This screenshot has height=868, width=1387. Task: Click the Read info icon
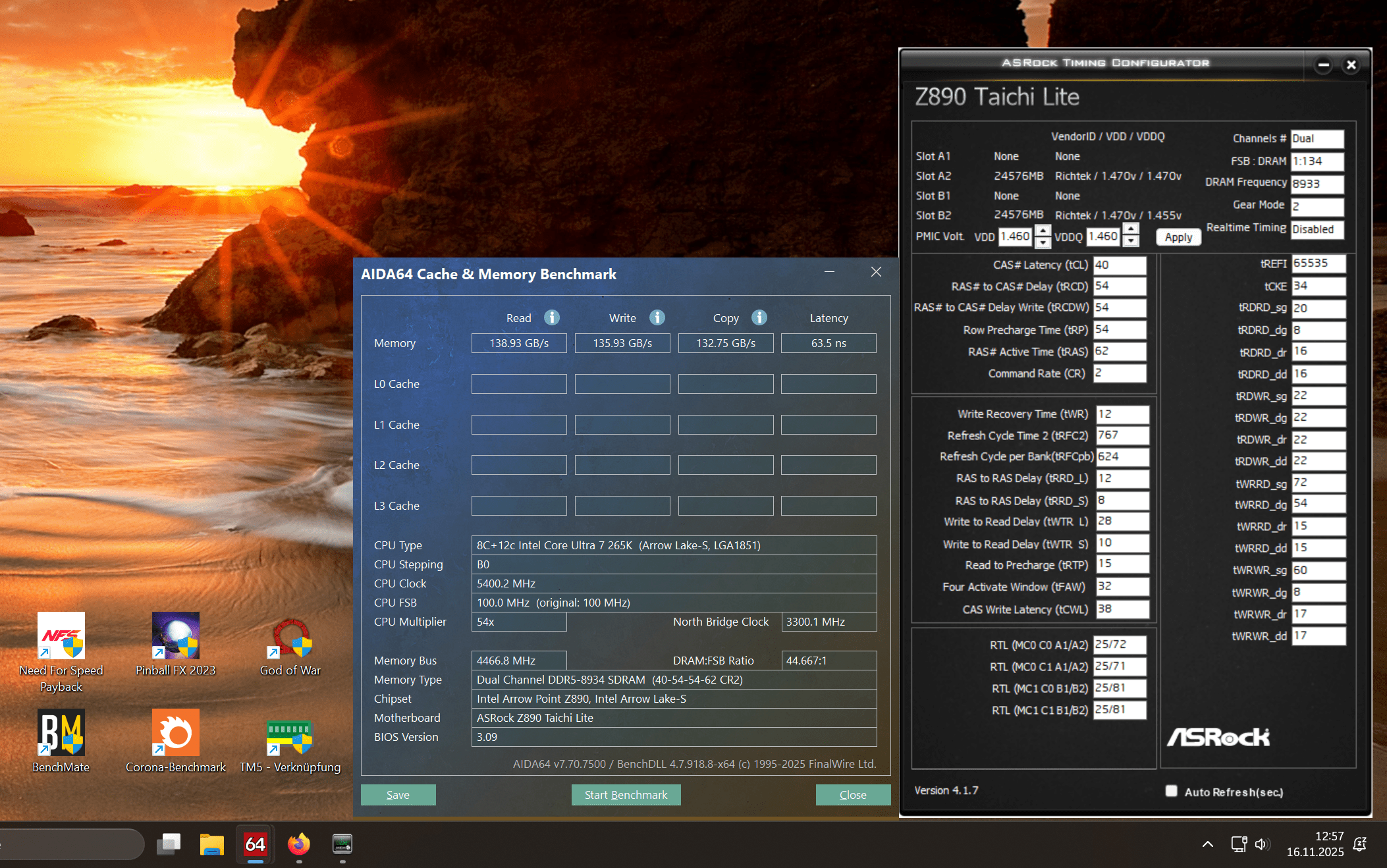(552, 318)
